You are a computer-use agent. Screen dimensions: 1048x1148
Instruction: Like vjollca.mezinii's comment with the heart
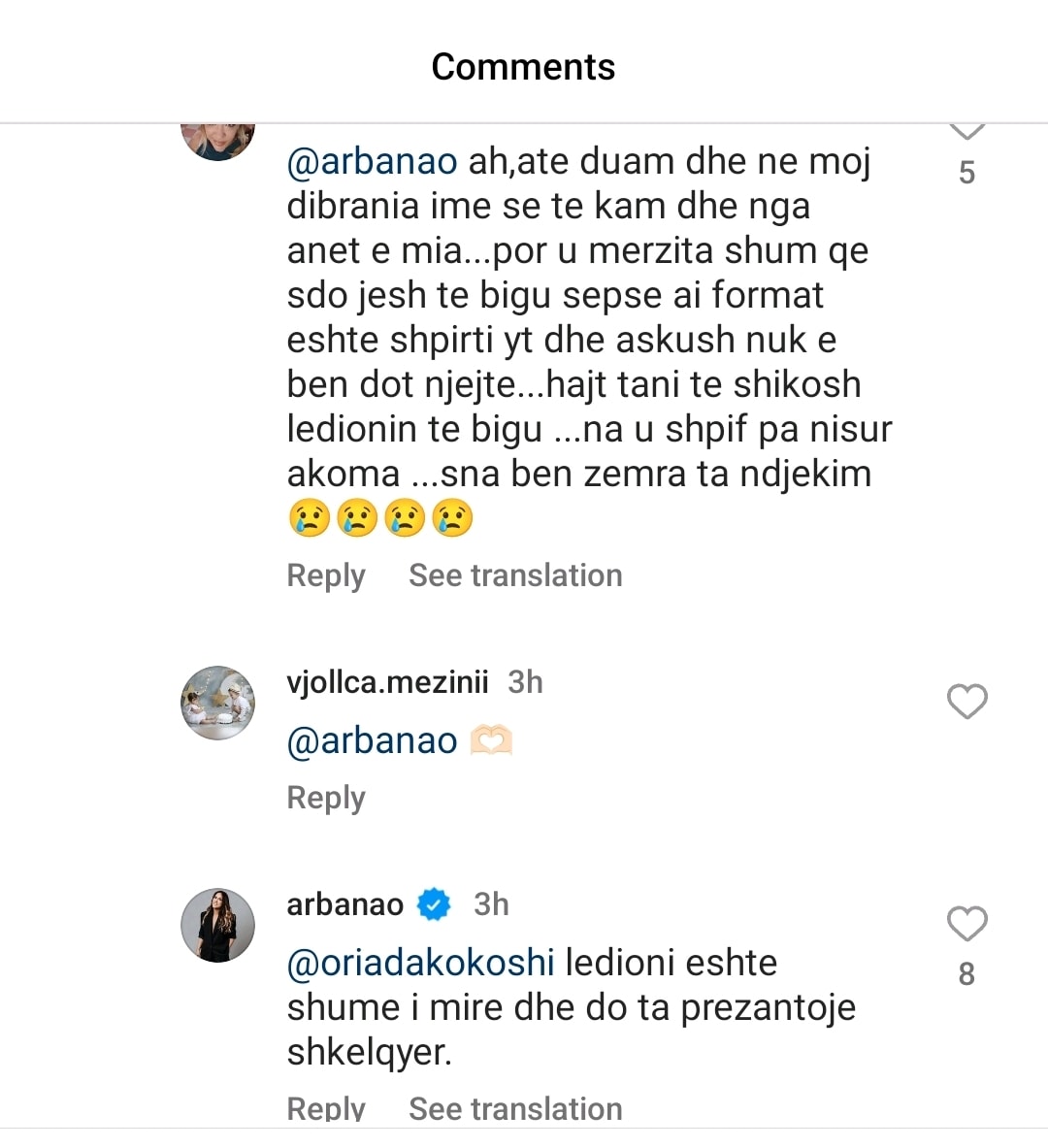tap(966, 702)
